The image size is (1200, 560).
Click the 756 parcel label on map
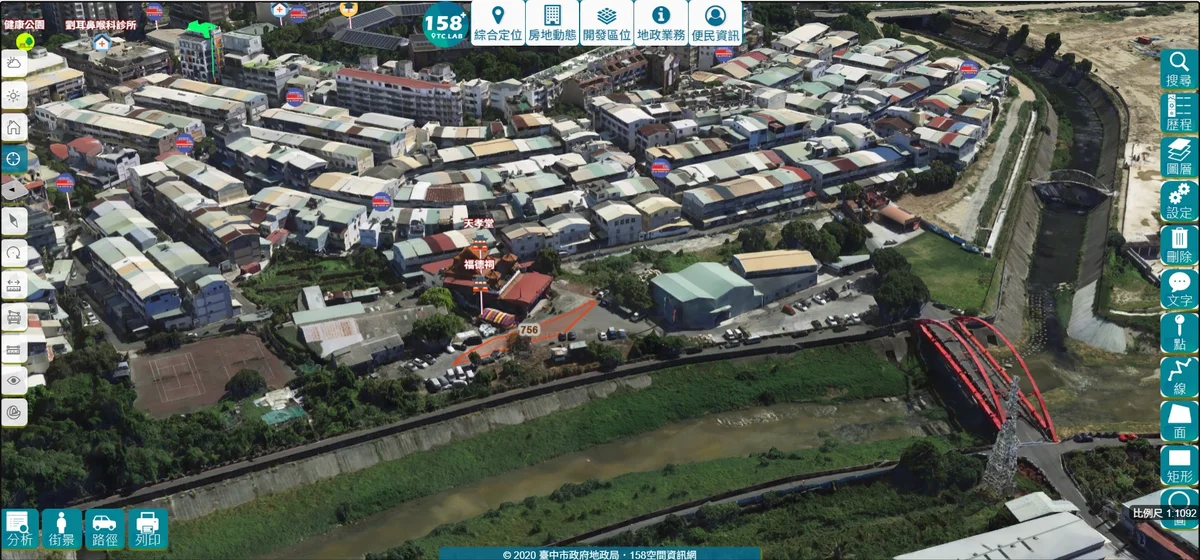coord(529,330)
